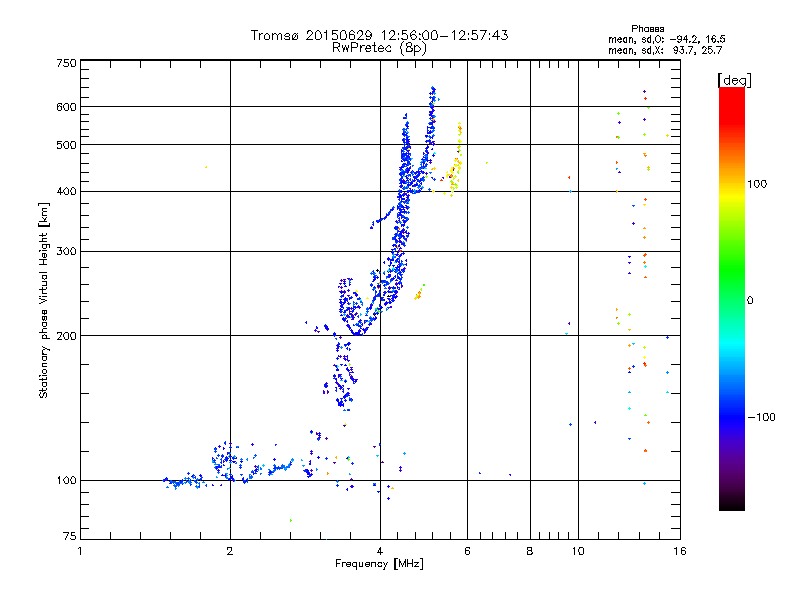Click the Tromsø 20150629 plot title
Image resolution: width=800 pixels, height=600 pixels.
click(379, 35)
